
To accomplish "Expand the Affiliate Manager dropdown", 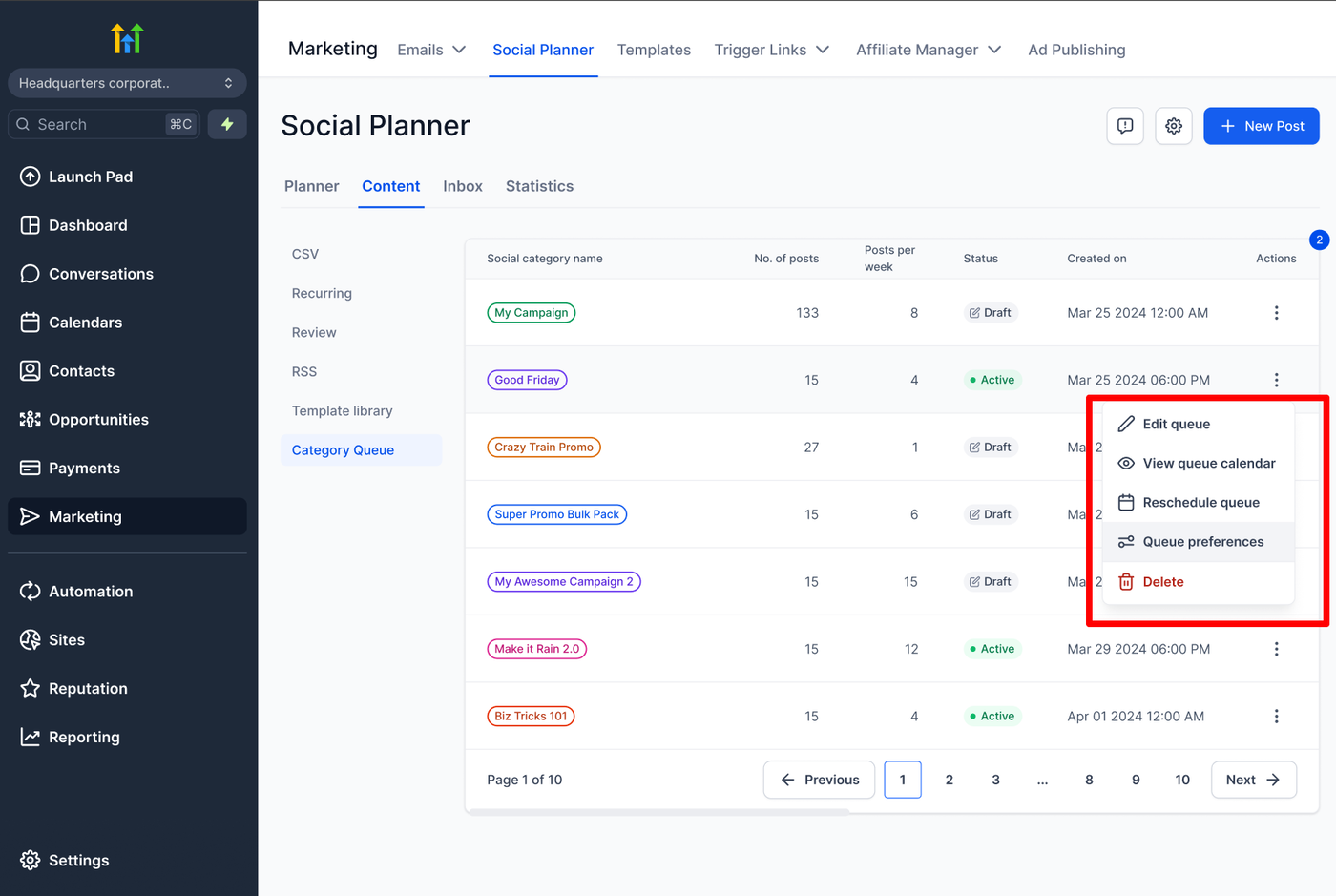I will (928, 50).
